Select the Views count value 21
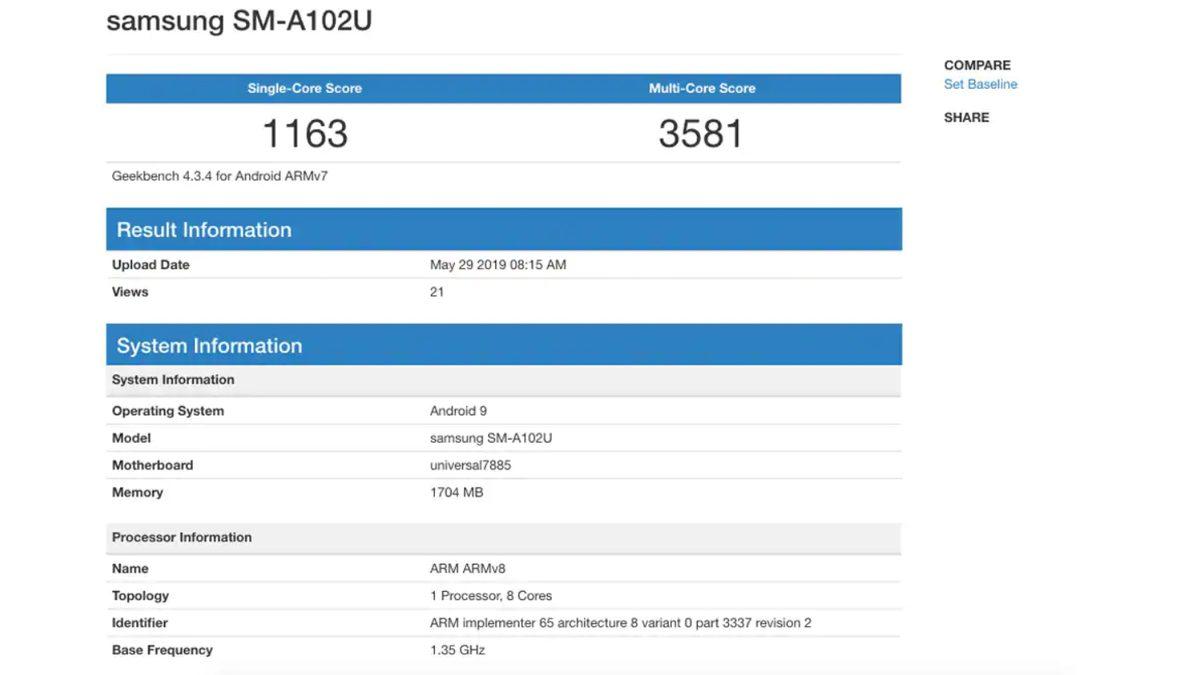Screen dimensions: 1200x675 pos(437,291)
